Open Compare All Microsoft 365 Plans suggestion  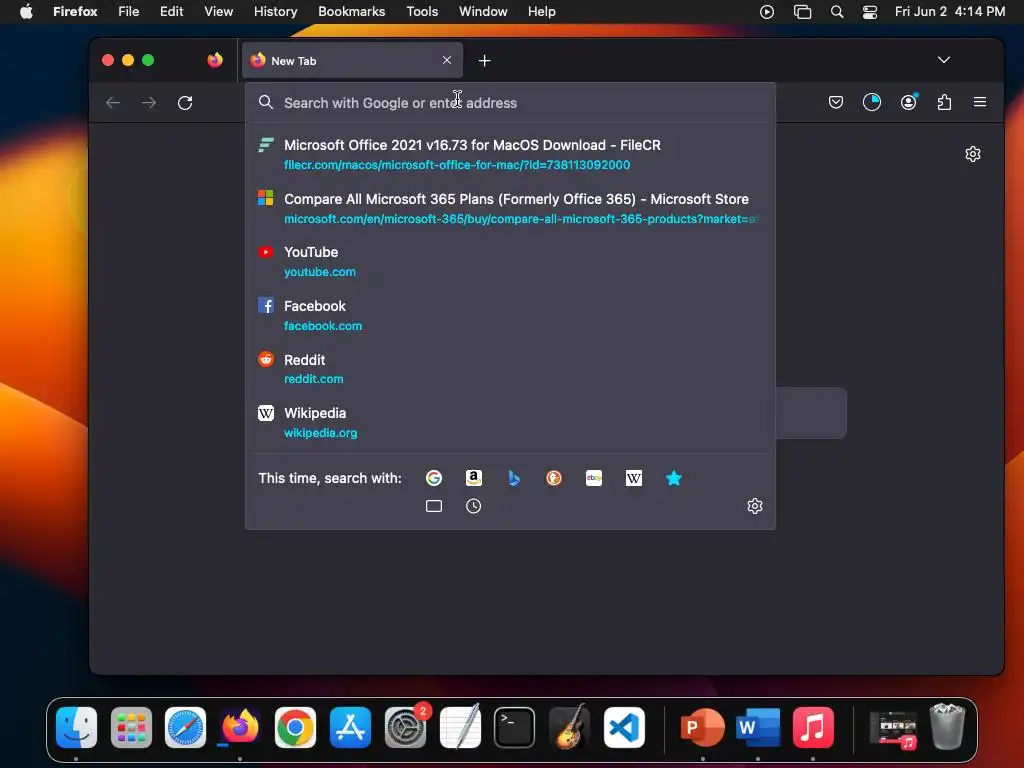point(510,208)
